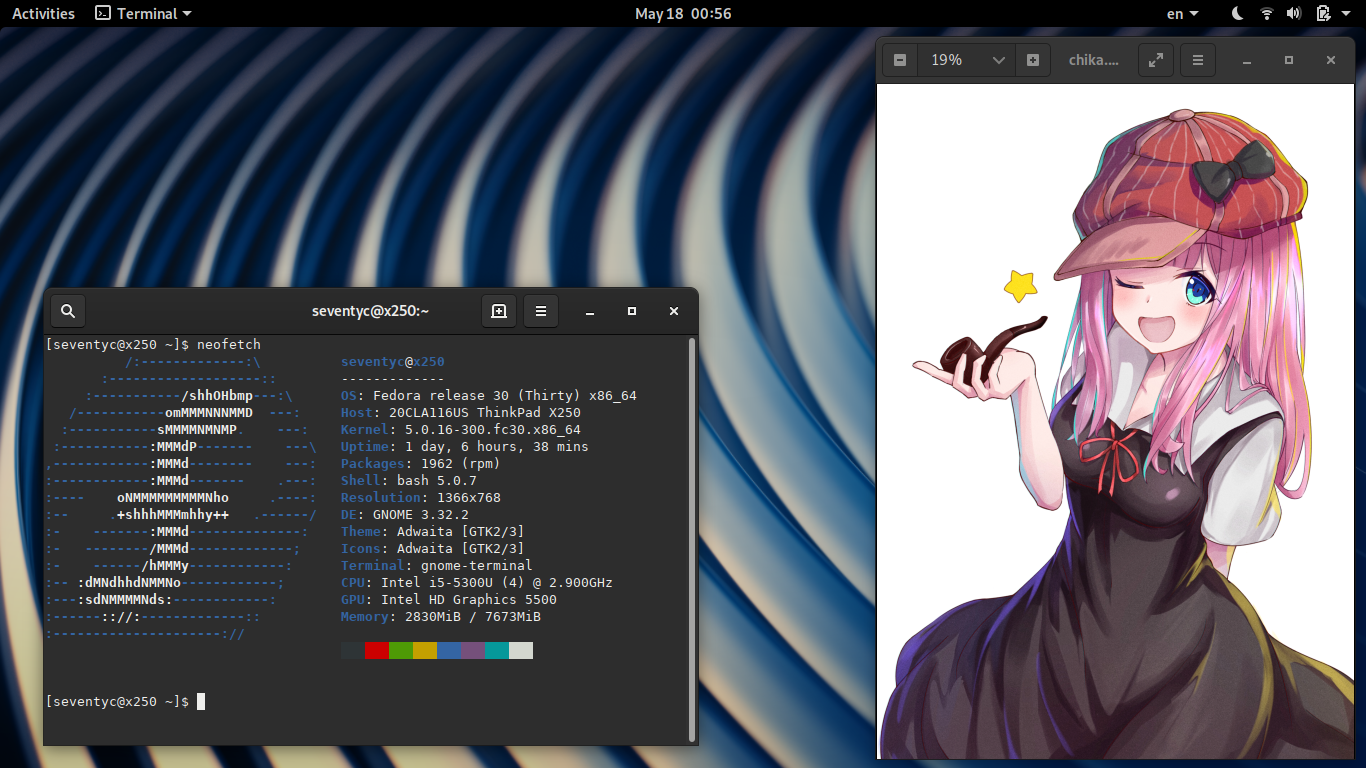The image size is (1366, 768).
Task: Open a new tab in the terminal
Action: (499, 311)
